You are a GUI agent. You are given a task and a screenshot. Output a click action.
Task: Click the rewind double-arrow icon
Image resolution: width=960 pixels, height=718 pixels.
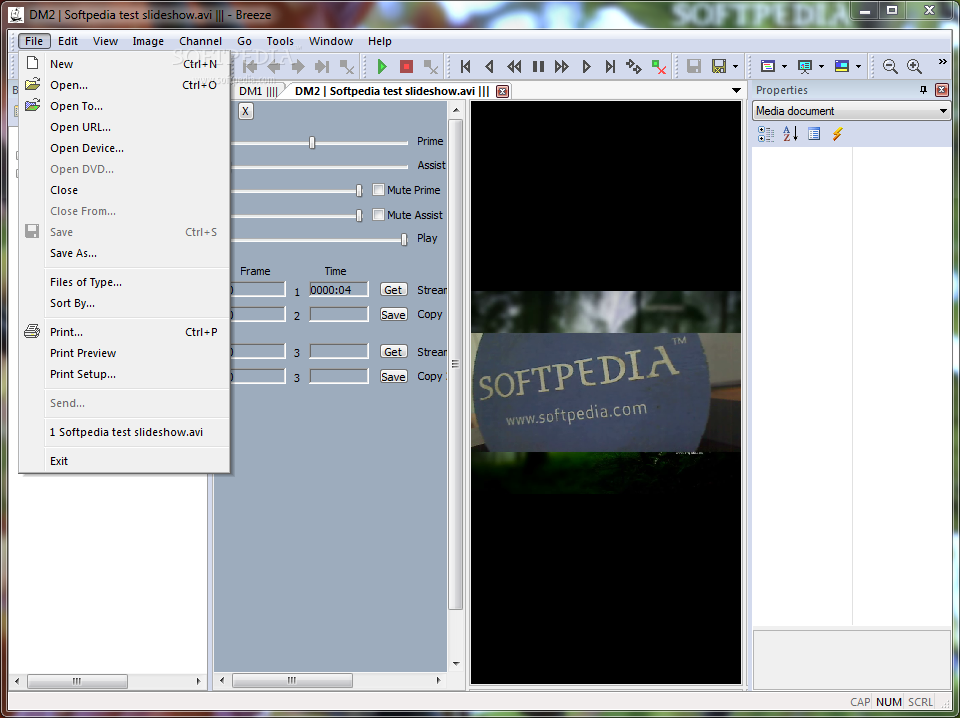[514, 66]
